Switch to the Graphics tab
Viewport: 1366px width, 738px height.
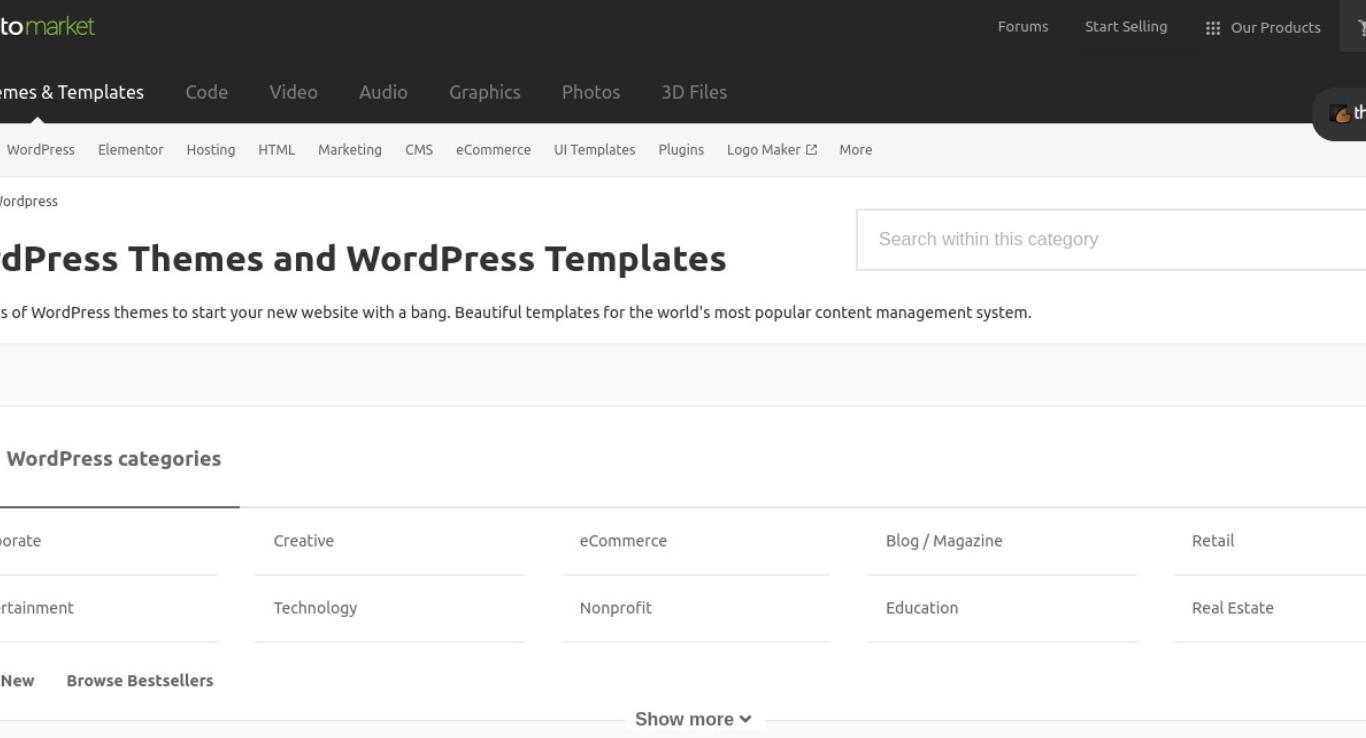[x=485, y=92]
